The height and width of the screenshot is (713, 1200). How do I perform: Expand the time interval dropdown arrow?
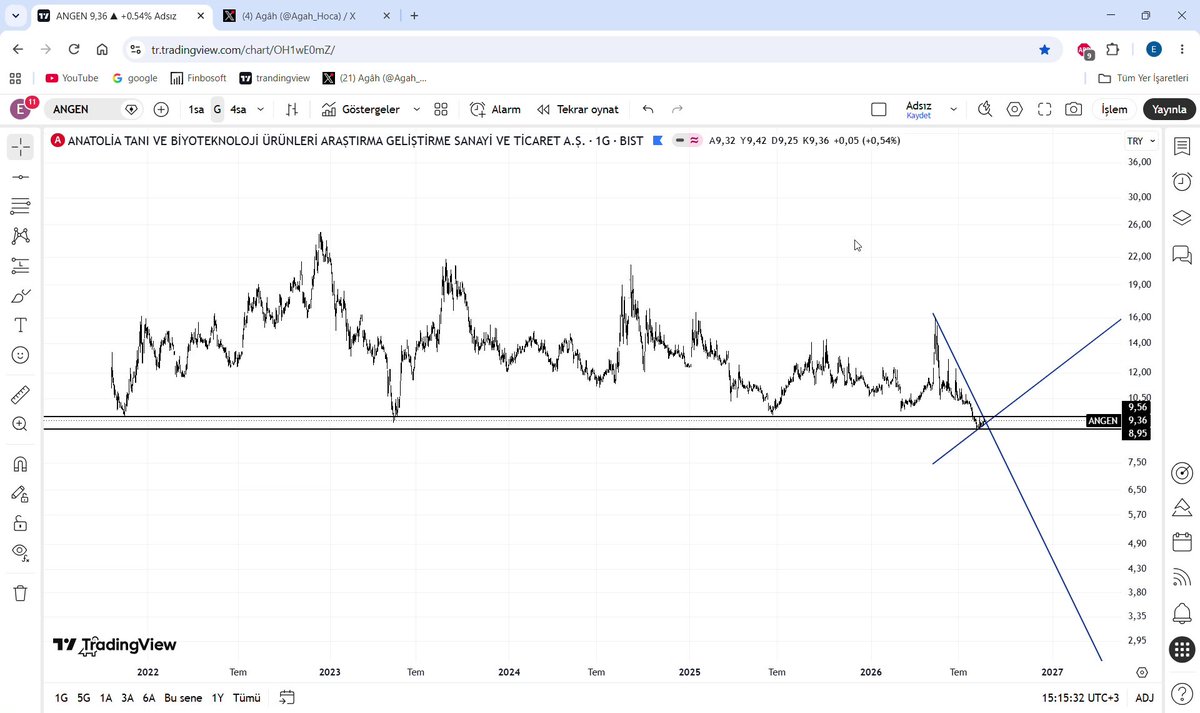[x=261, y=109]
